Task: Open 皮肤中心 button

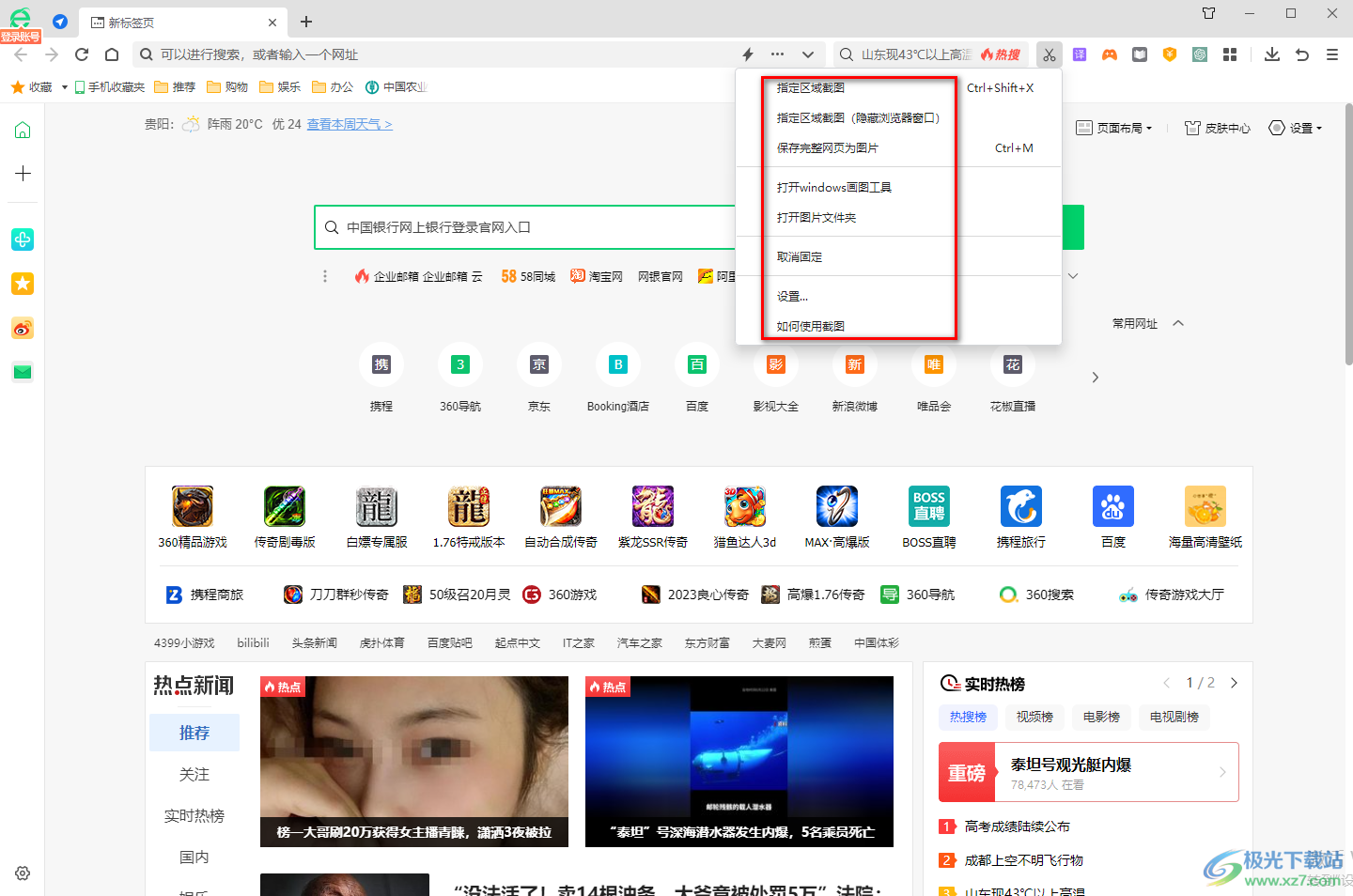Action: tap(1218, 128)
